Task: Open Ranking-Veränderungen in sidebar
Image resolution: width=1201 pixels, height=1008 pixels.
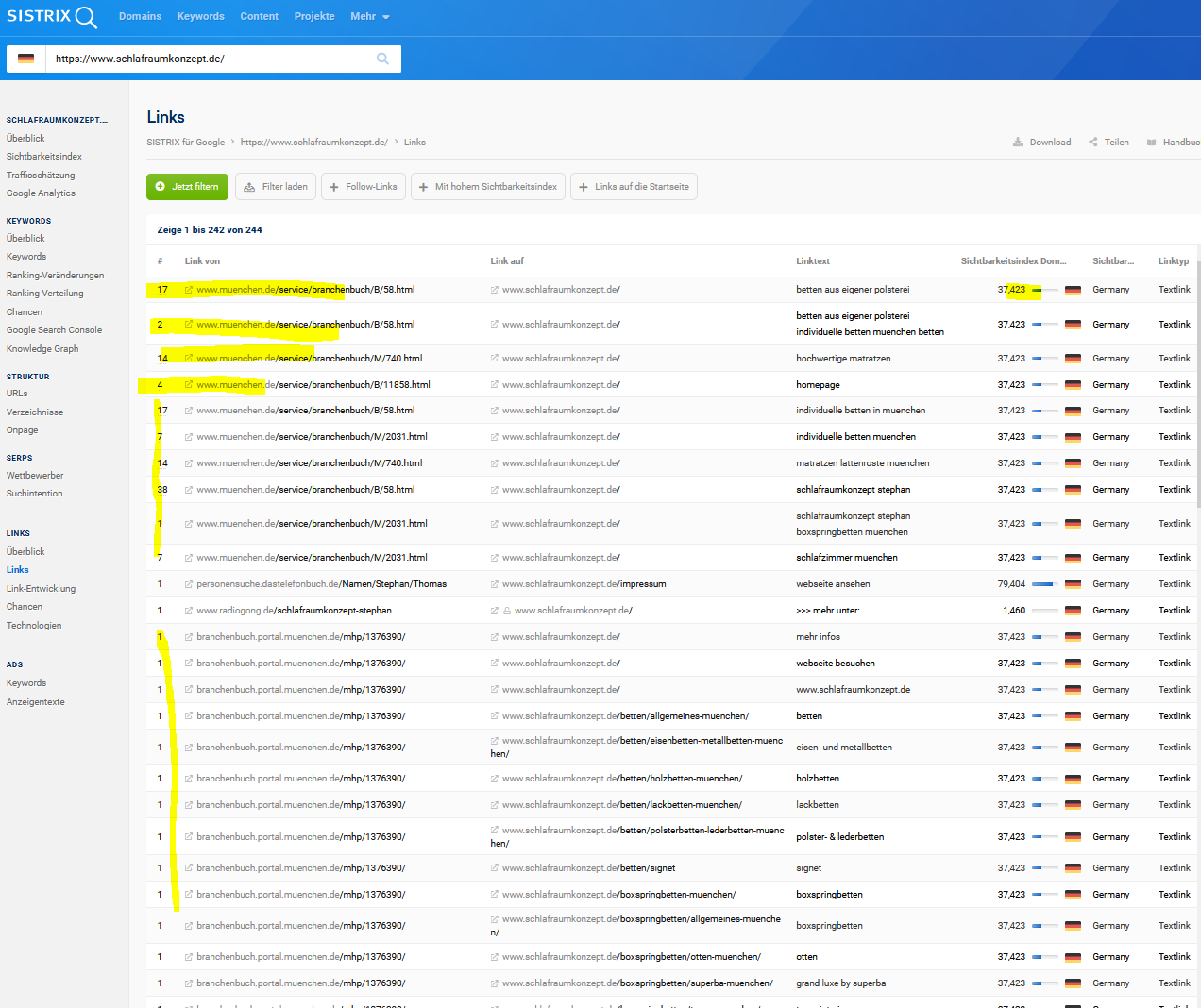Action: 55,276
